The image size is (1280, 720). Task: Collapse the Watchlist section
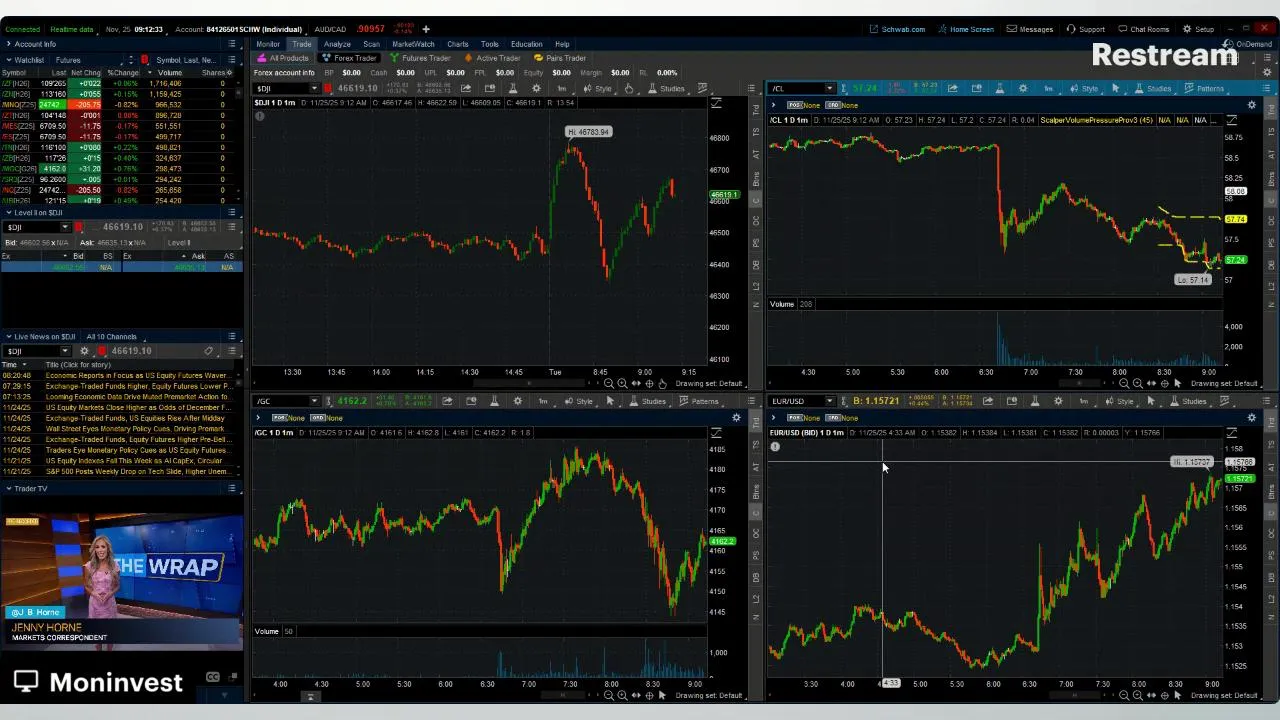8,60
